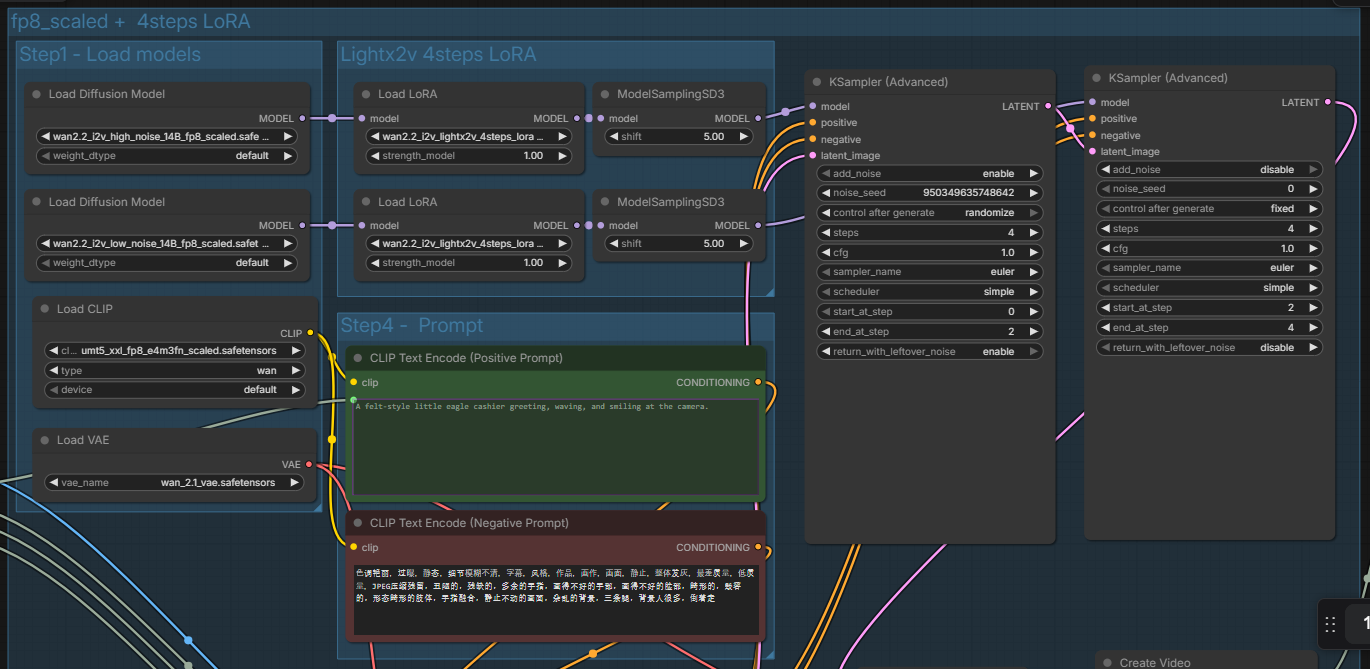This screenshot has width=1370, height=669.
Task: Open the device default dropdown in Load CLIP
Action: coord(175,390)
